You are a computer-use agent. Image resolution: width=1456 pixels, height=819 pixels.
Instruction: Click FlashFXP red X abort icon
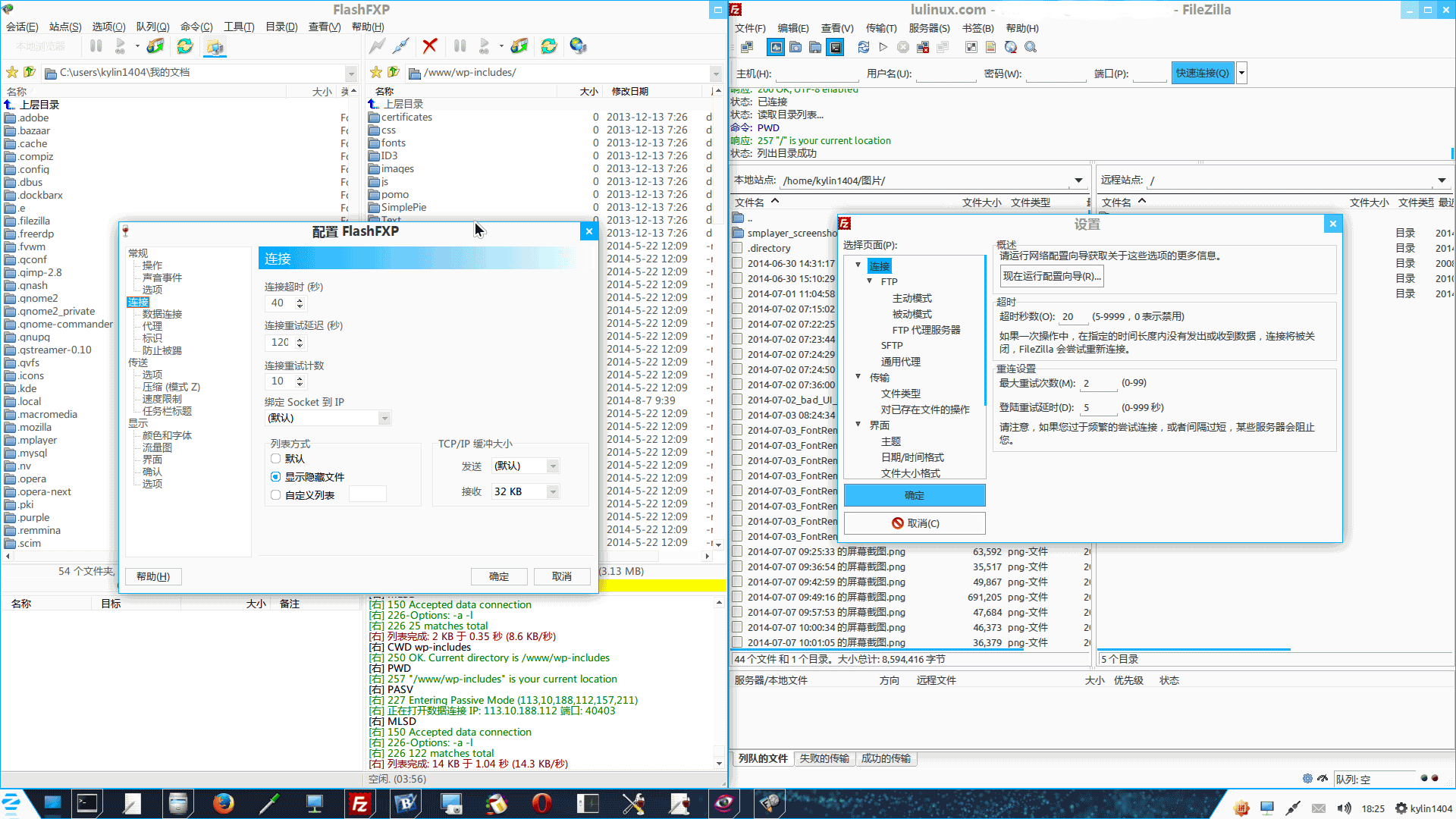pos(430,46)
